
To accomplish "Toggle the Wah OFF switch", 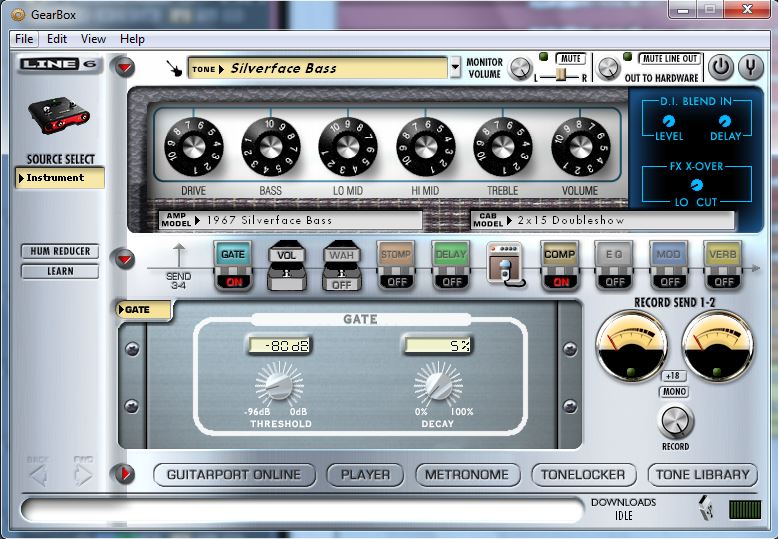I will (x=342, y=284).
